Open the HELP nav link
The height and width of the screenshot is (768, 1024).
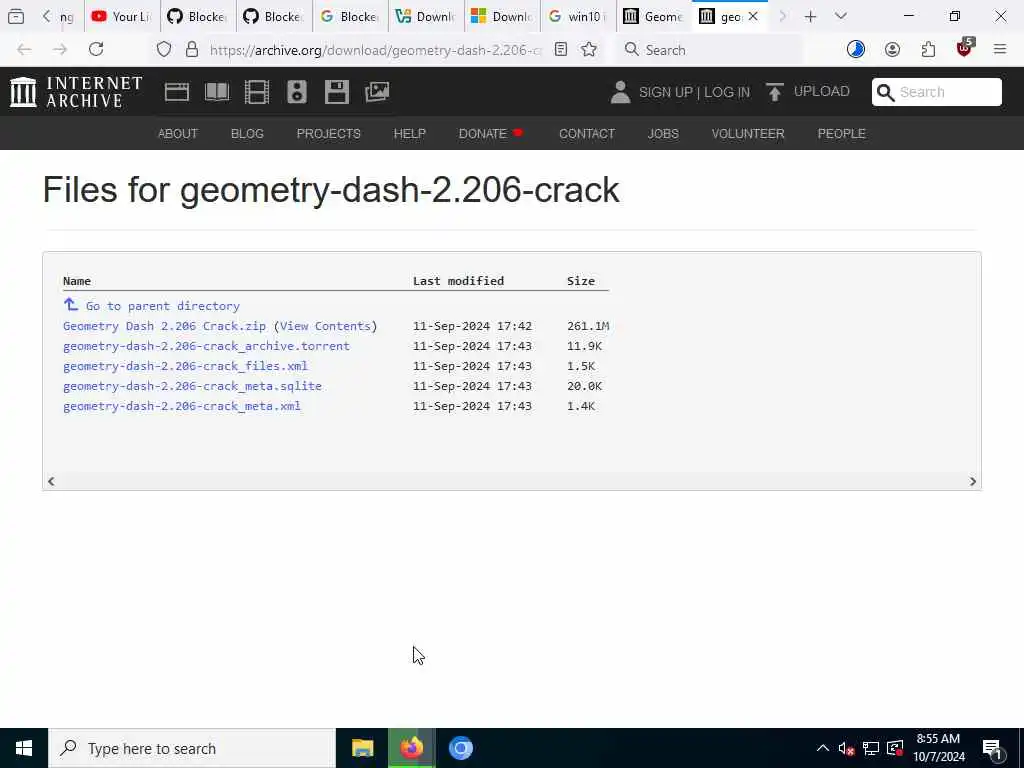pos(409,134)
